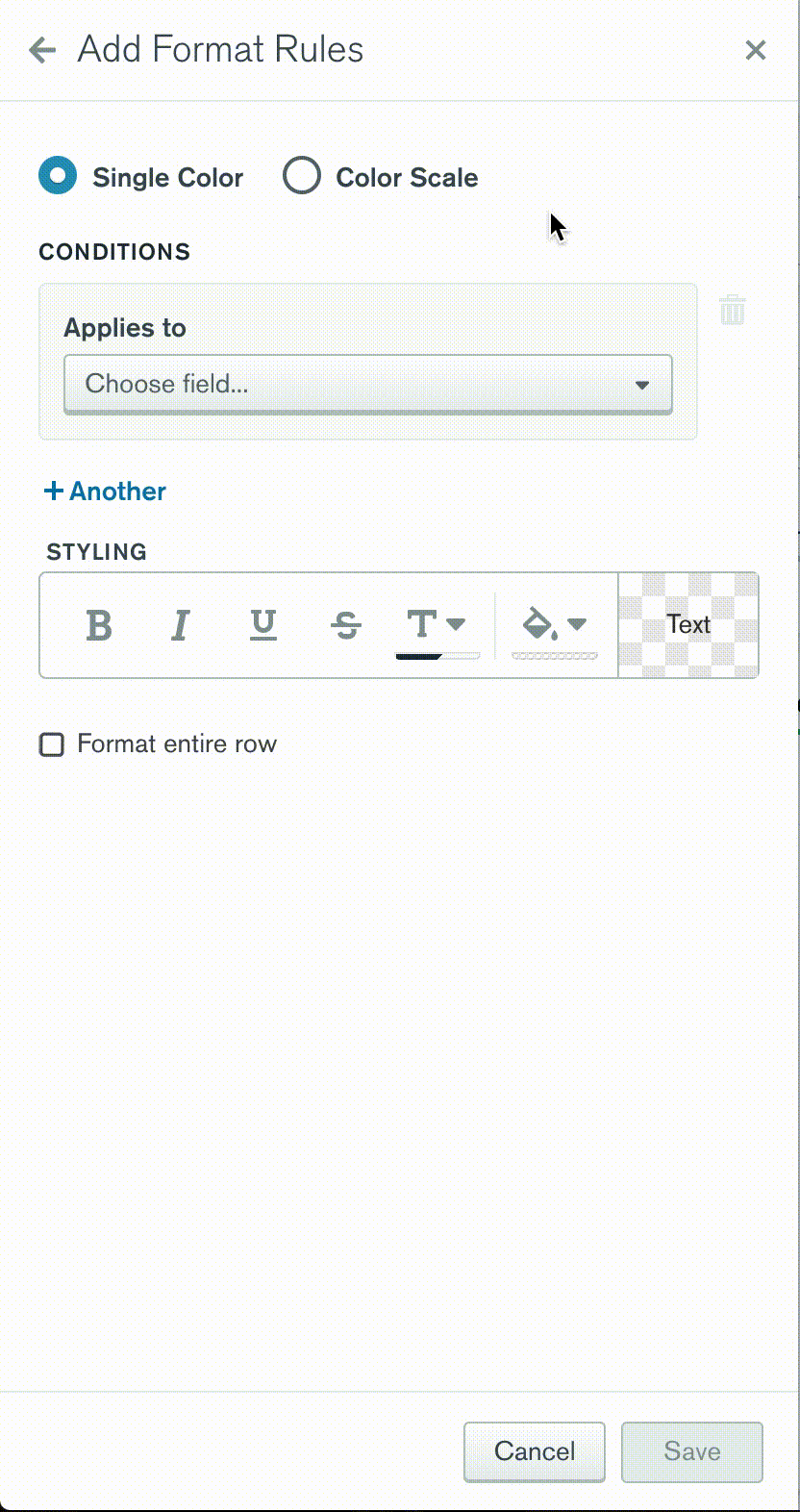800x1512 pixels.
Task: Click the back arrow icon
Action: point(43,50)
